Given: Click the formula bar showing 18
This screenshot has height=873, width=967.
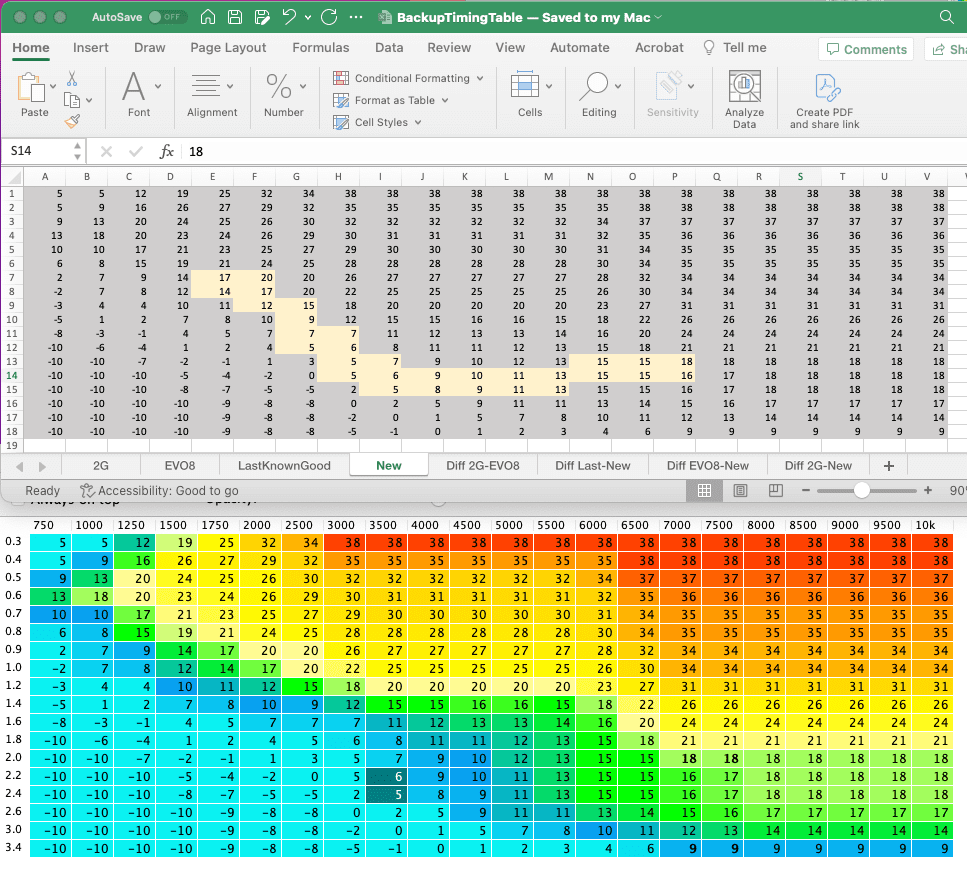Looking at the screenshot, I should 574,152.
